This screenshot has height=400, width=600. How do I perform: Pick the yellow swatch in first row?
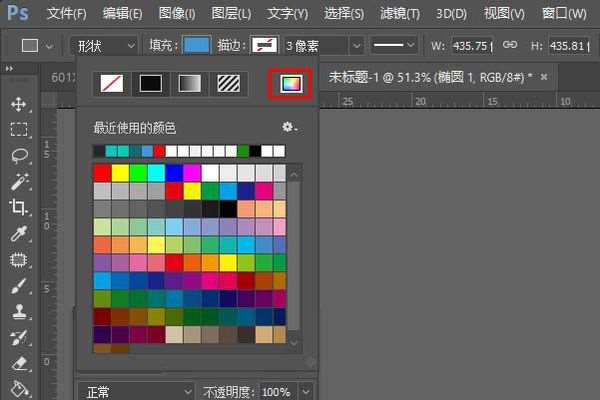pos(120,173)
